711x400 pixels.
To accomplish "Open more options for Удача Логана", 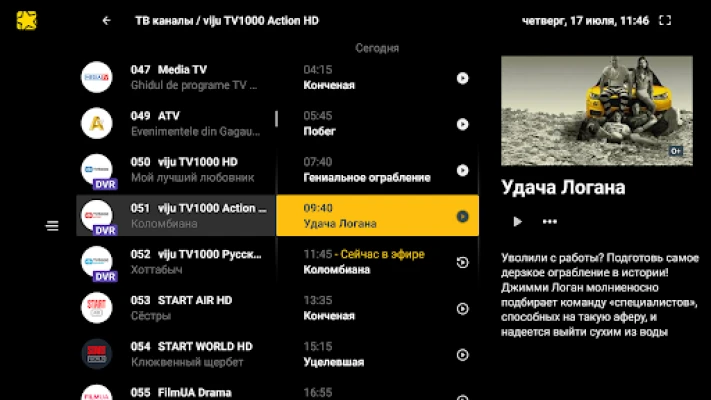I will pyautogui.click(x=549, y=222).
